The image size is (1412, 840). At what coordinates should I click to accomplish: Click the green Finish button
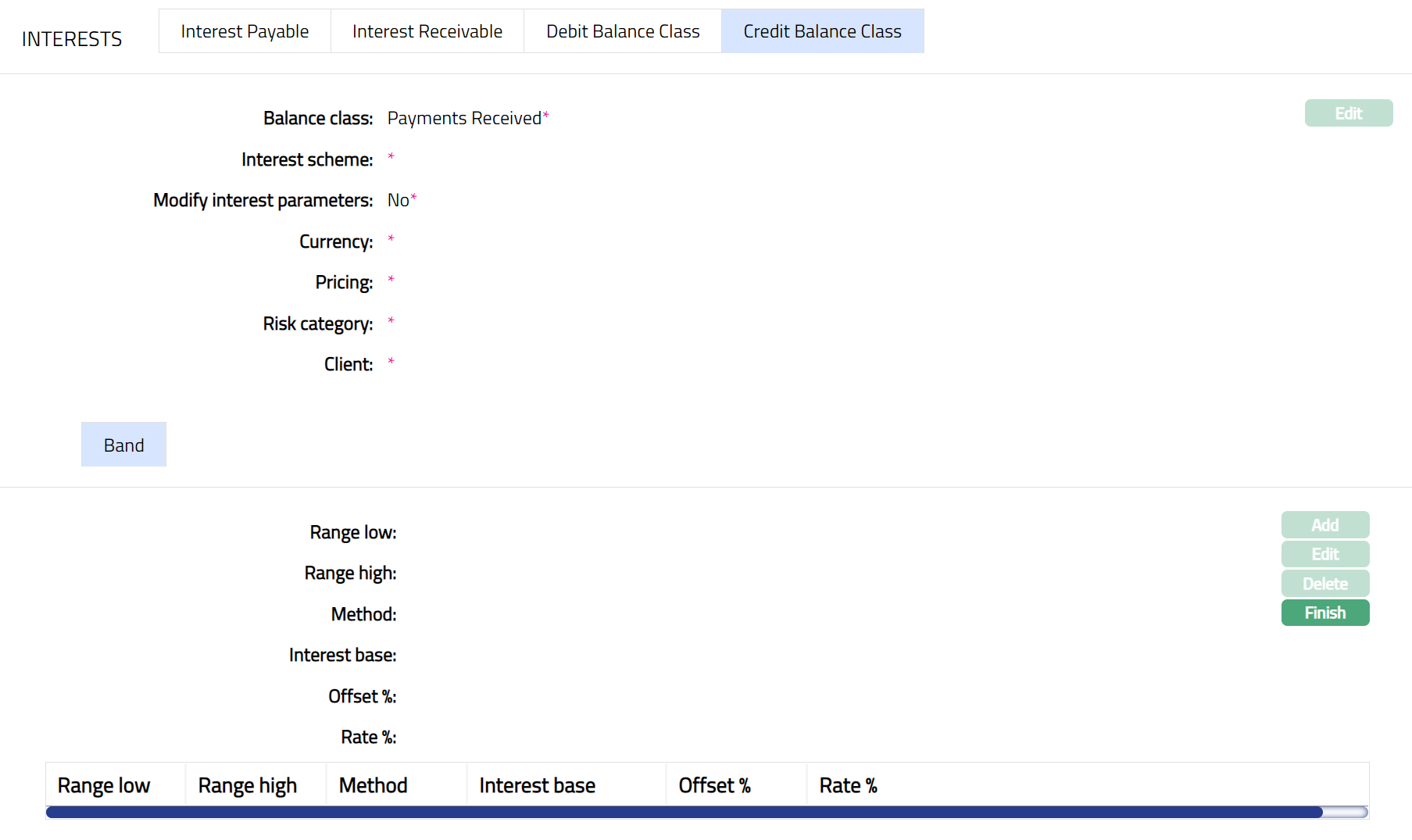pyautogui.click(x=1324, y=613)
